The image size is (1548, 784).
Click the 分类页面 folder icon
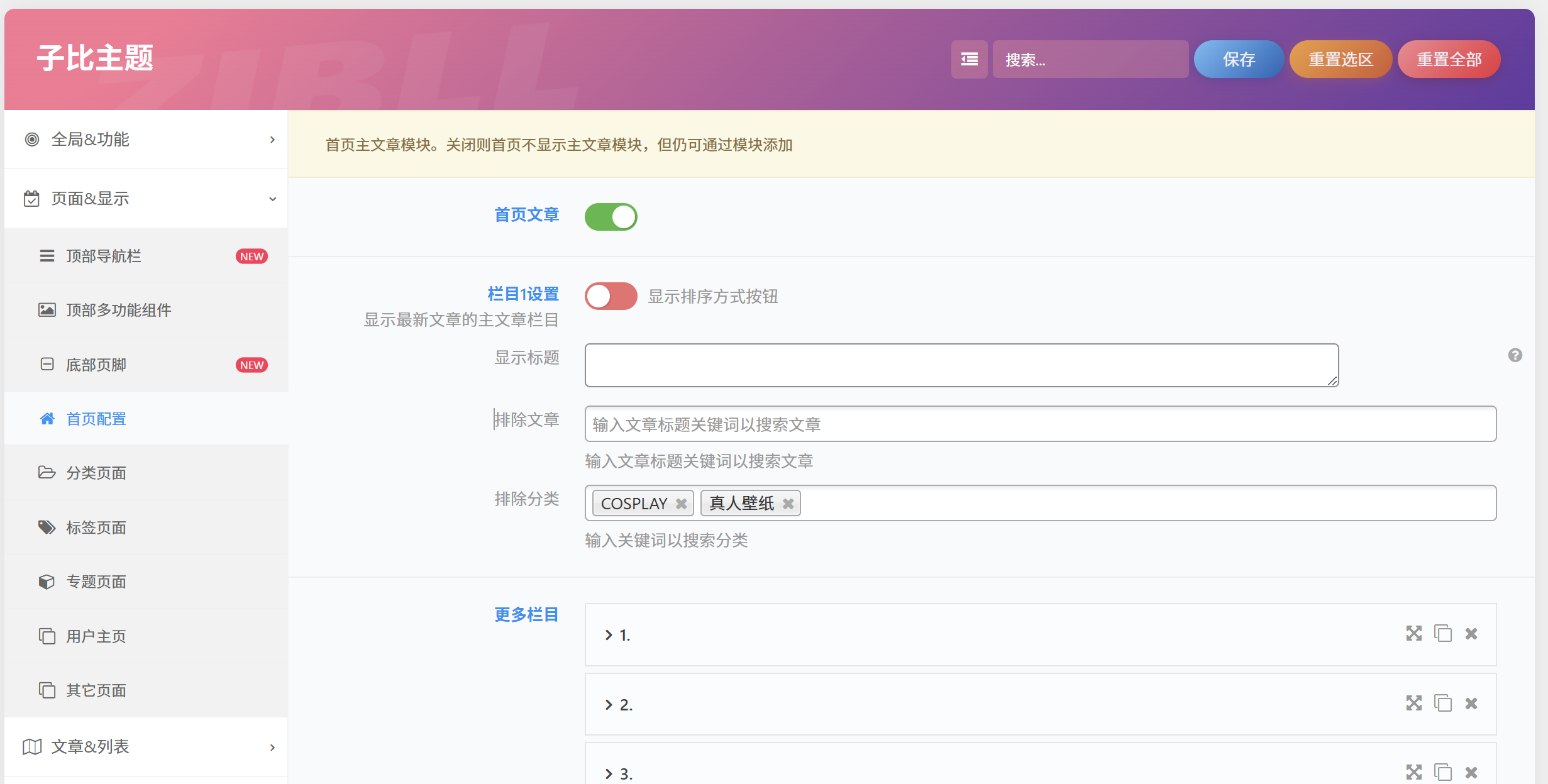click(47, 473)
